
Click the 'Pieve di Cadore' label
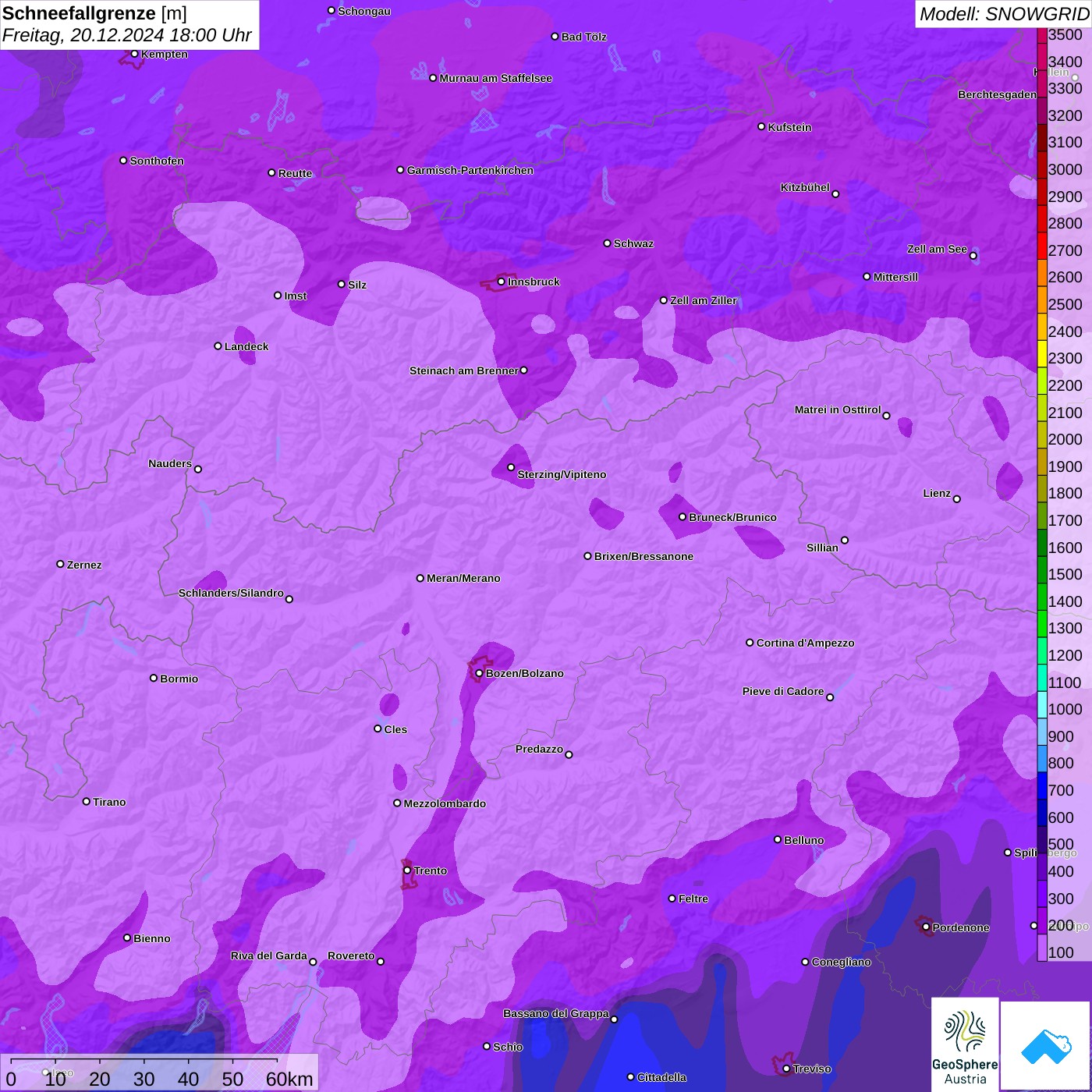[783, 691]
